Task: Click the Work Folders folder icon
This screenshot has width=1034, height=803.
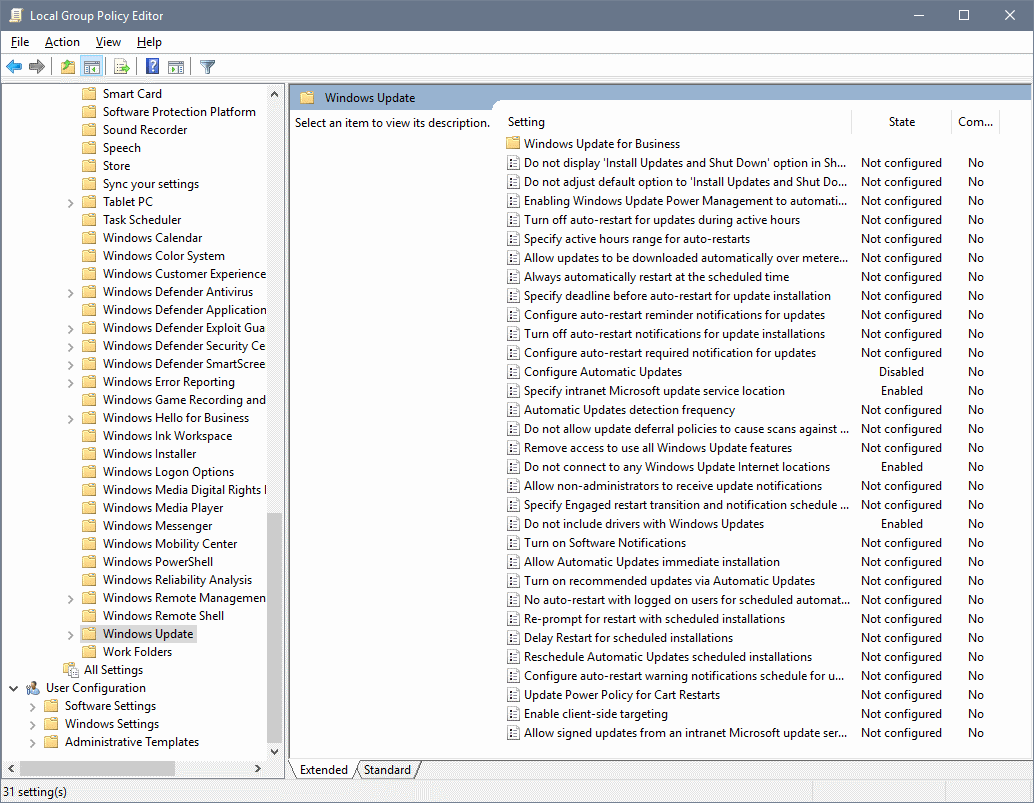Action: coord(89,652)
